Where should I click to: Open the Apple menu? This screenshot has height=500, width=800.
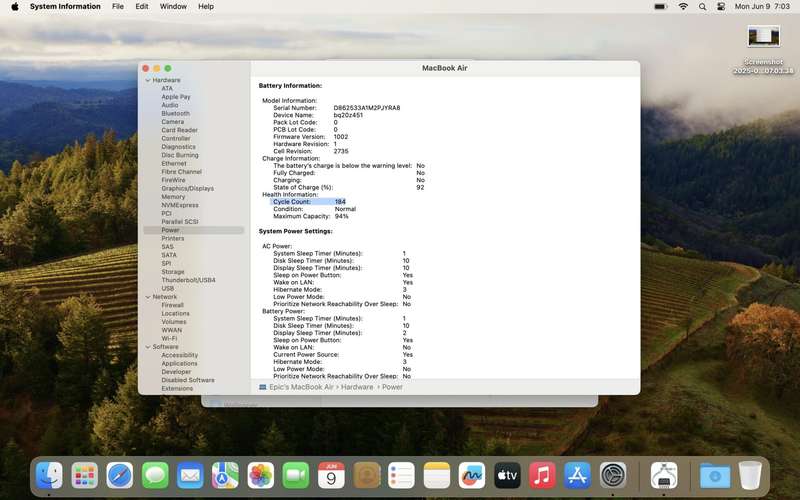[x=15, y=7]
